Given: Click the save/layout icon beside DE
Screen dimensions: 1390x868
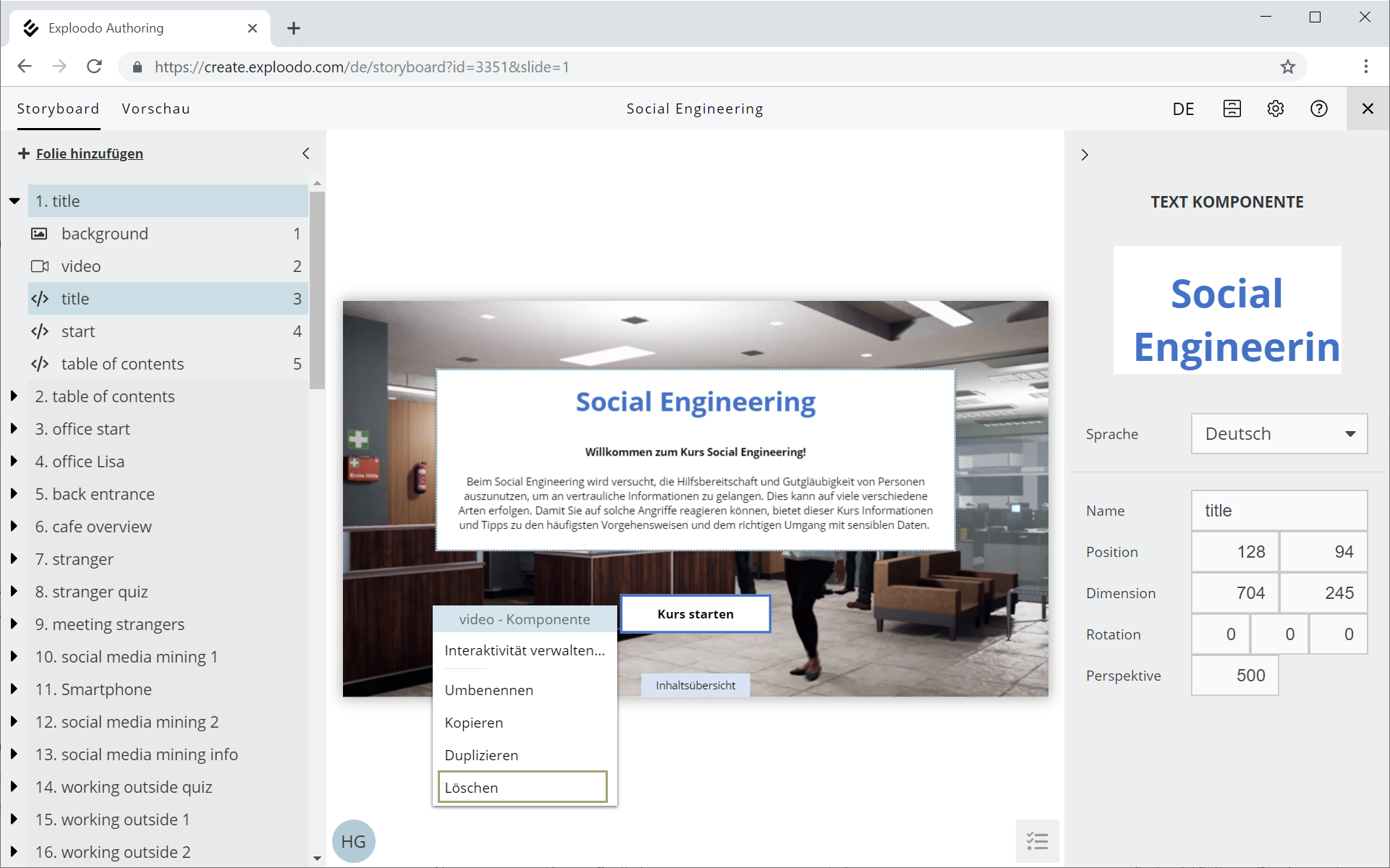Looking at the screenshot, I should point(1232,109).
